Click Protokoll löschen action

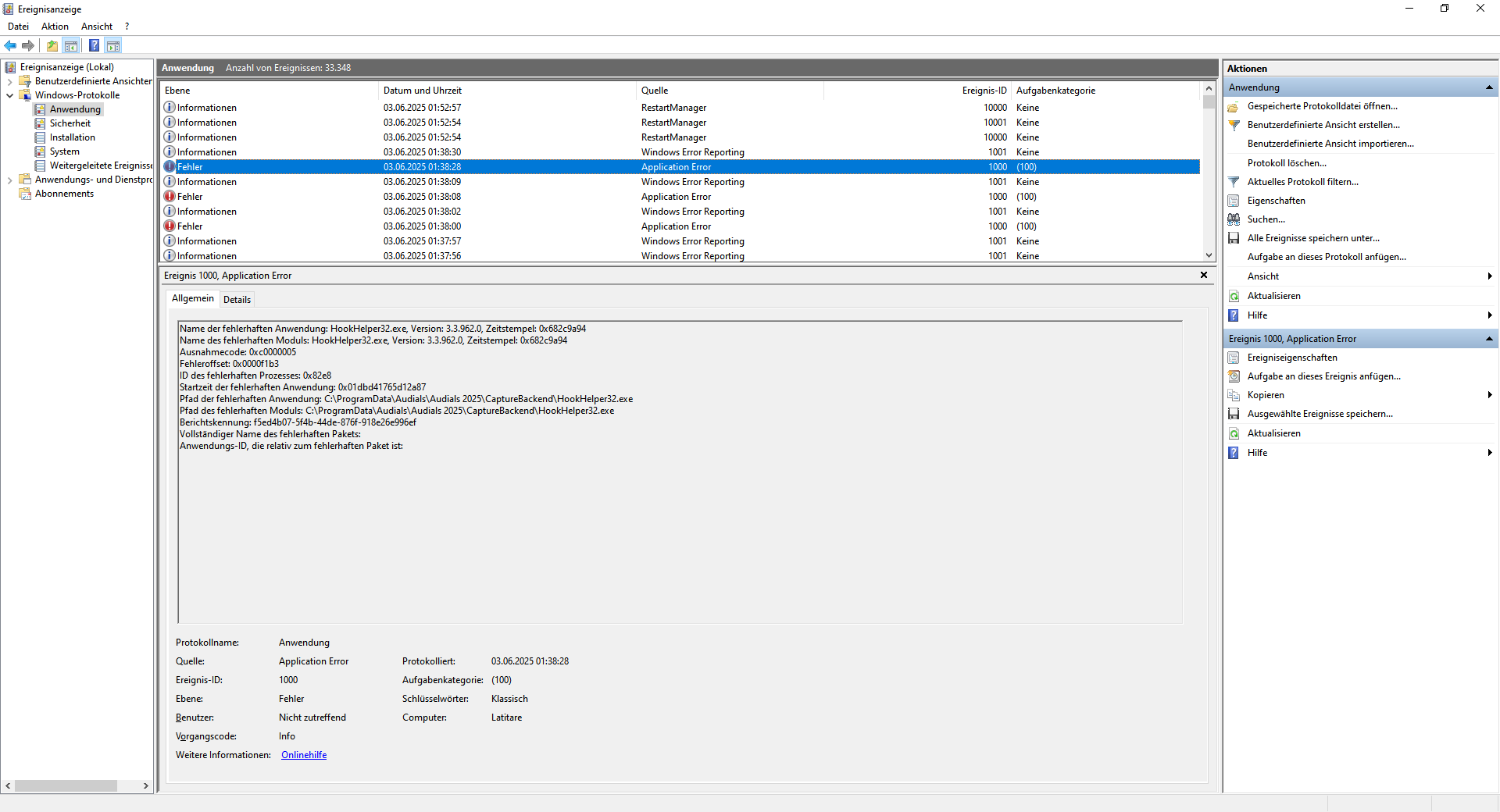1287,163
